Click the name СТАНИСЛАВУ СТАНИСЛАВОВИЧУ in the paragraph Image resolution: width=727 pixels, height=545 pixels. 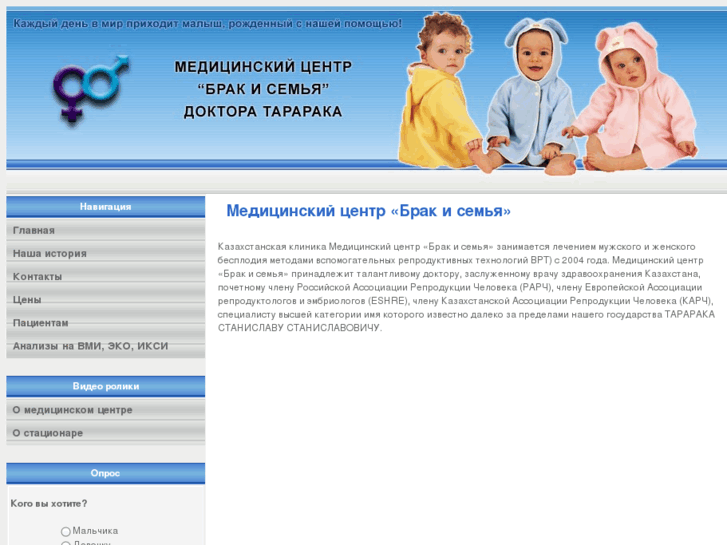pos(299,328)
